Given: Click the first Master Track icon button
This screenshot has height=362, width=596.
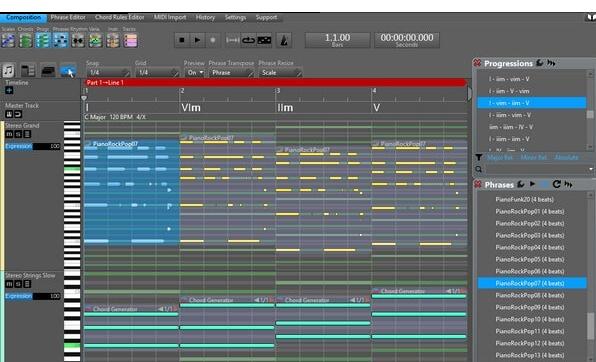Looking at the screenshot, I should coord(8,114).
